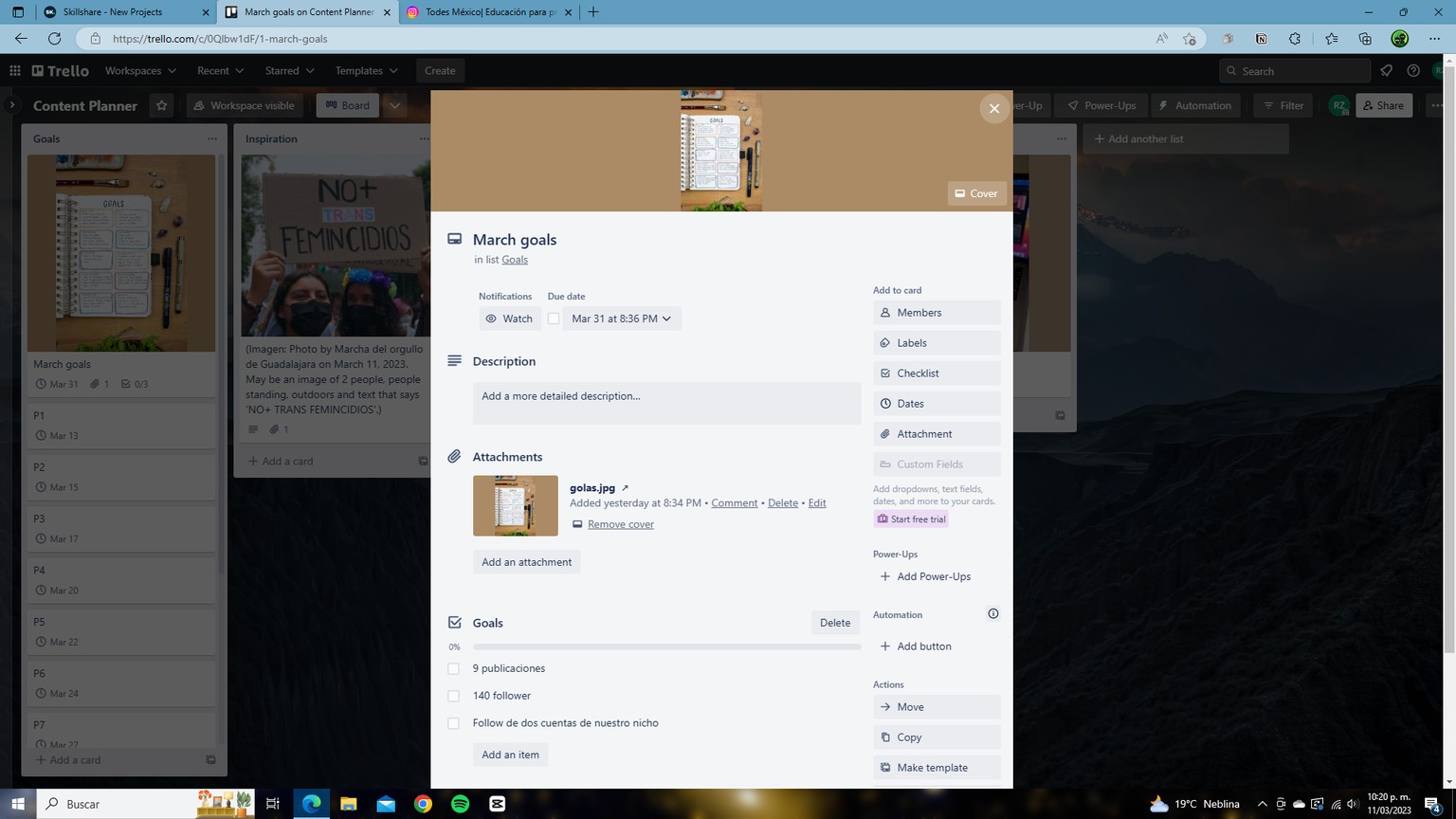The width and height of the screenshot is (1456, 819).
Task: Click the Copy action
Action: pyautogui.click(x=937, y=737)
